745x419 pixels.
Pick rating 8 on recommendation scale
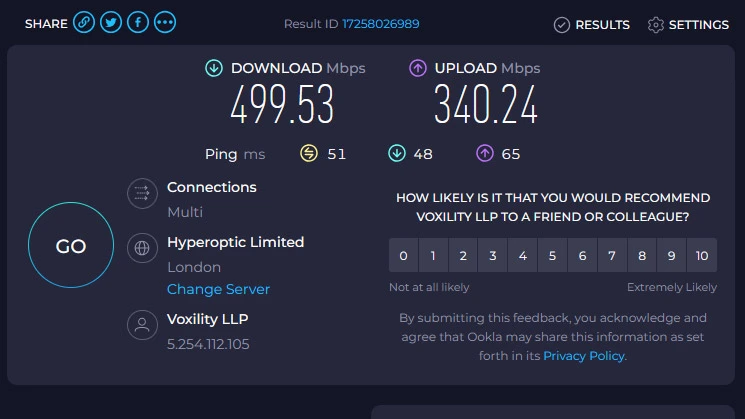[642, 256]
